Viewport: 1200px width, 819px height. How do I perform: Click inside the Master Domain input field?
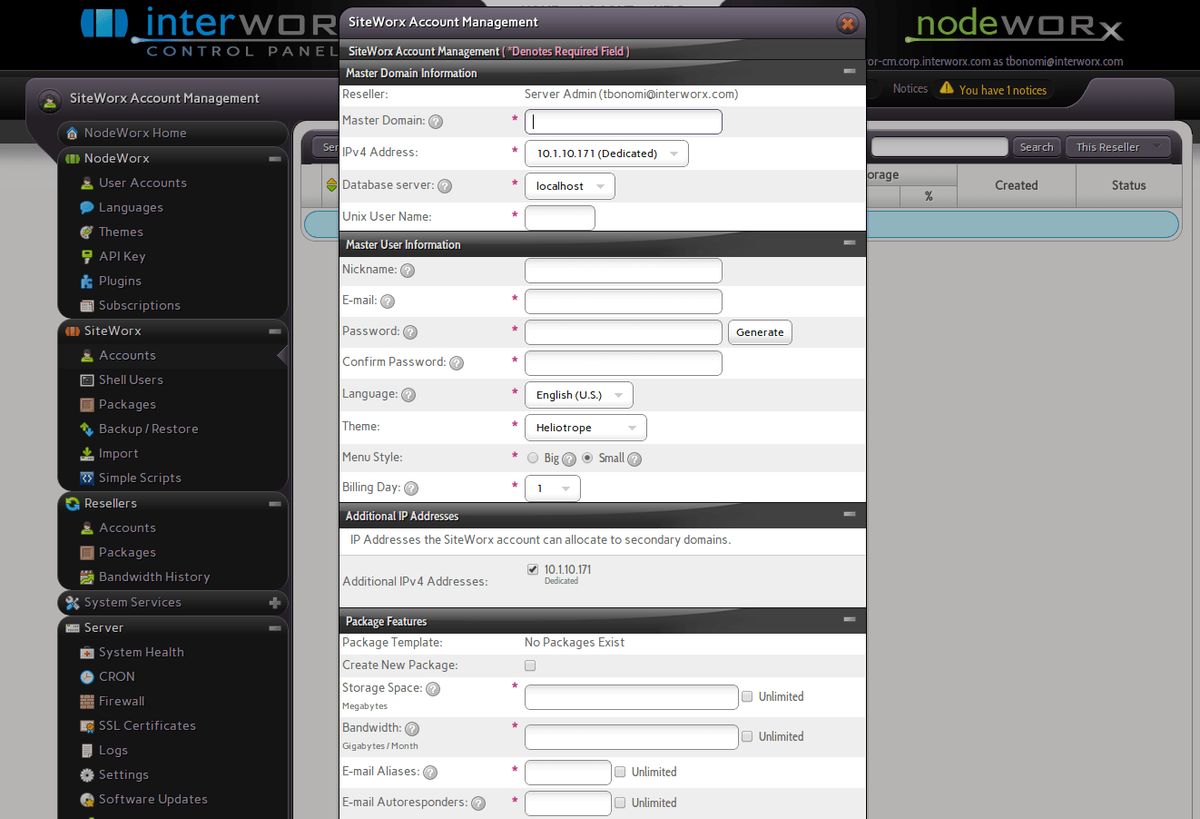tap(622, 121)
